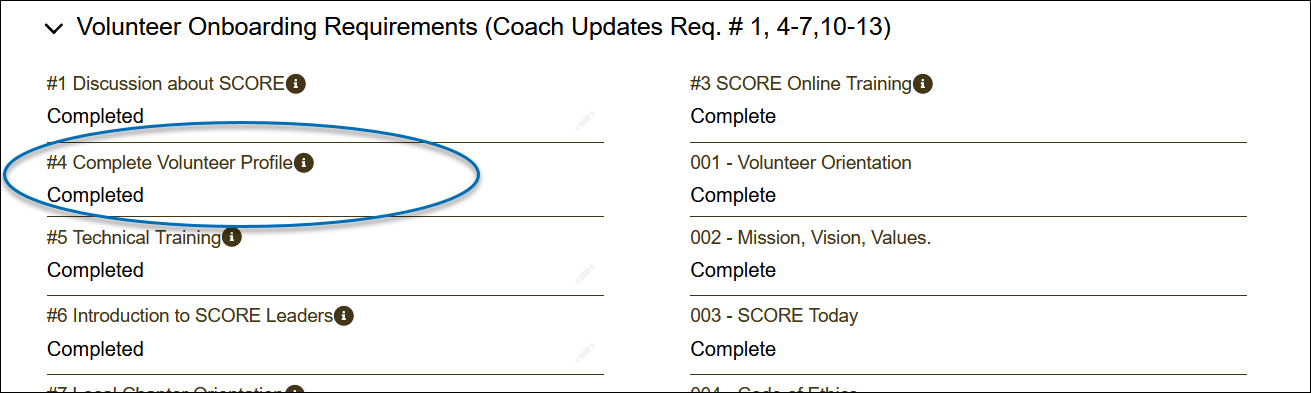Viewport: 1311px width, 393px height.
Task: Select the 003 - SCORE Today label
Action: (774, 316)
